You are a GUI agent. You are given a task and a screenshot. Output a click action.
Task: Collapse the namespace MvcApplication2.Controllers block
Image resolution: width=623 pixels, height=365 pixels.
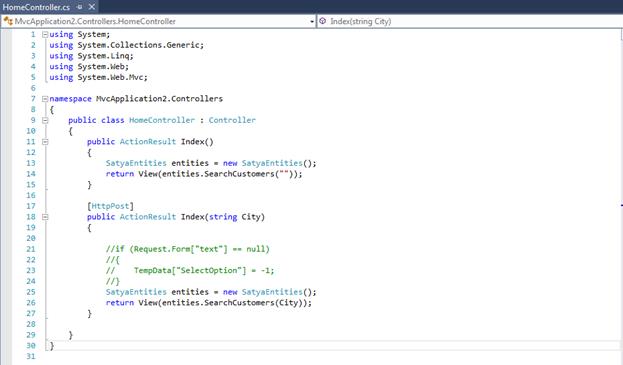[x=45, y=99]
